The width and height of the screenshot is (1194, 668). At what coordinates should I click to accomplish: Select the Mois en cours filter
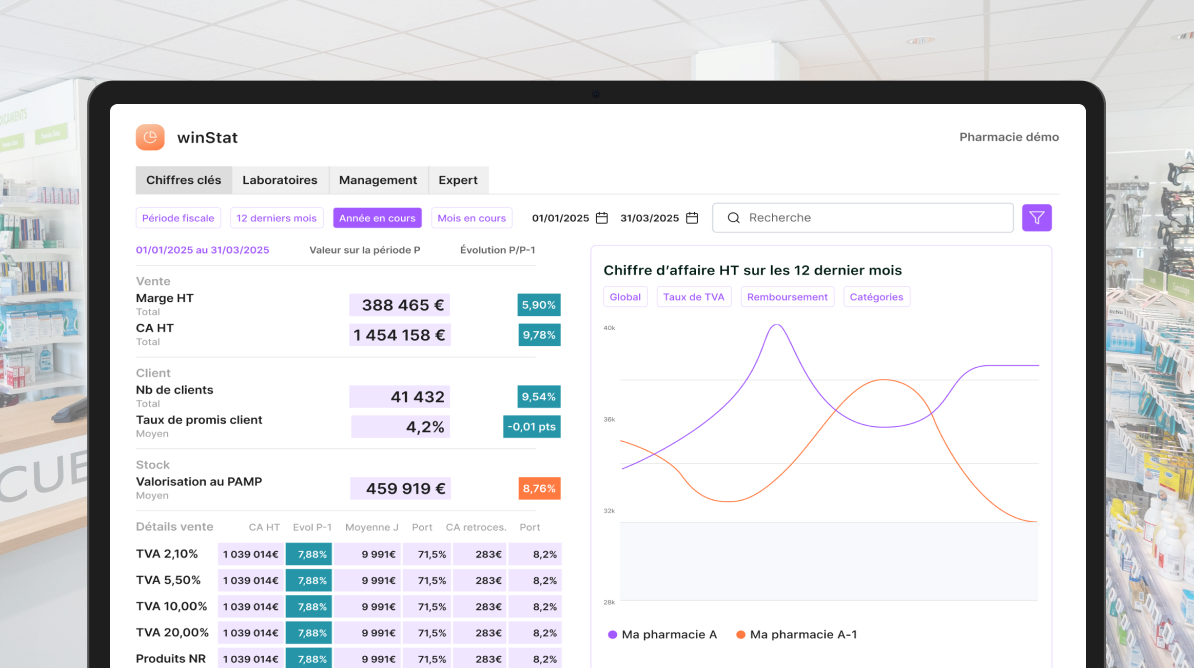point(471,218)
